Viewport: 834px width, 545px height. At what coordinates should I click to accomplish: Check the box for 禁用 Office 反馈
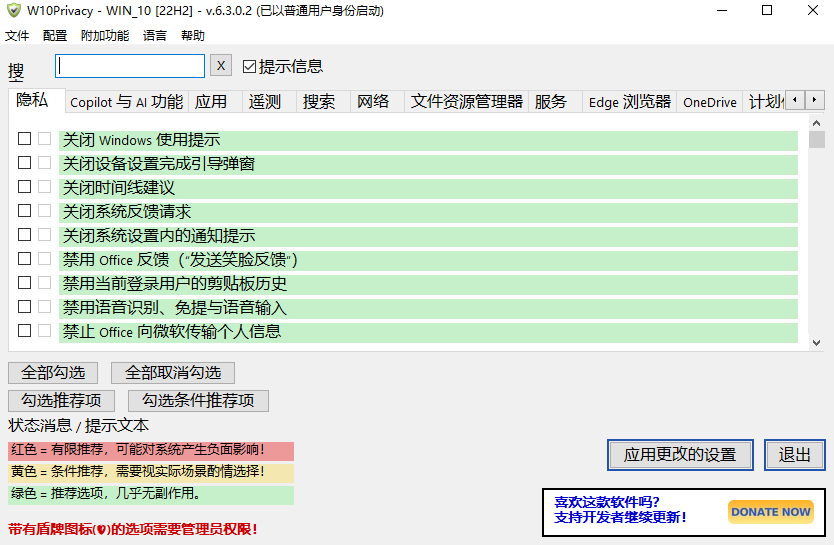24,258
